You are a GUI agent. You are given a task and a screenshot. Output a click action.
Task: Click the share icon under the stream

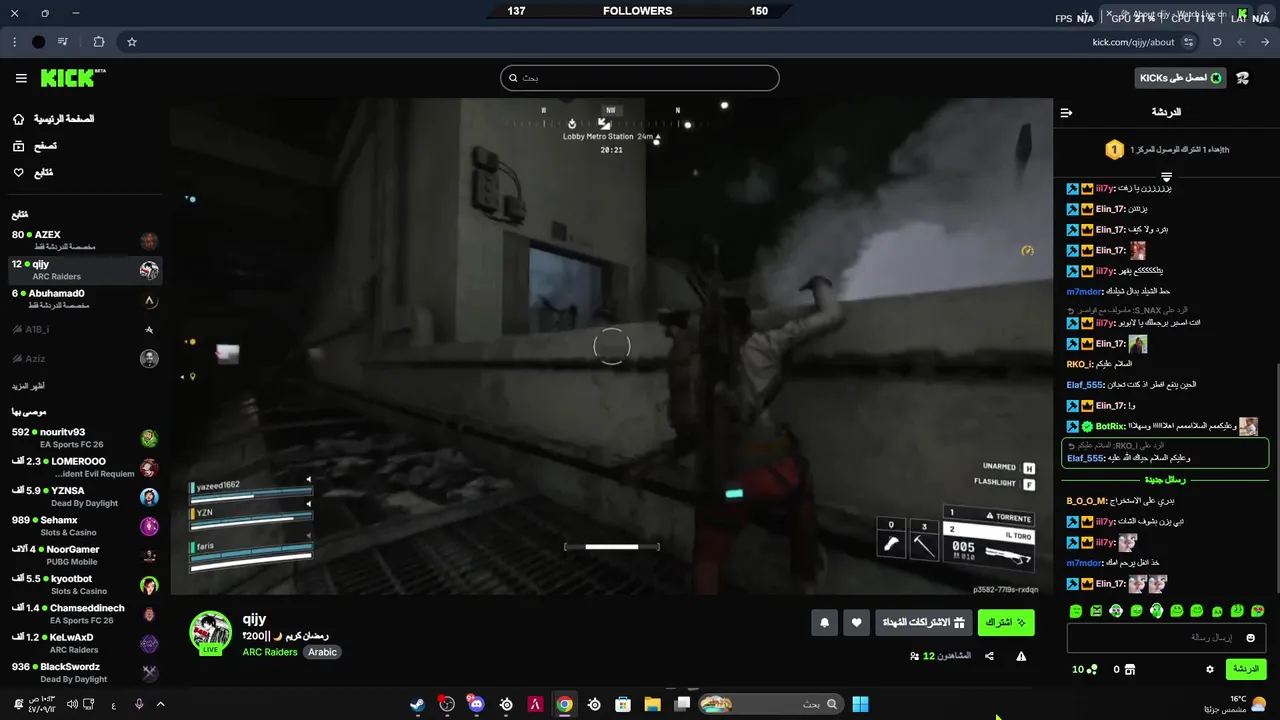tap(989, 656)
